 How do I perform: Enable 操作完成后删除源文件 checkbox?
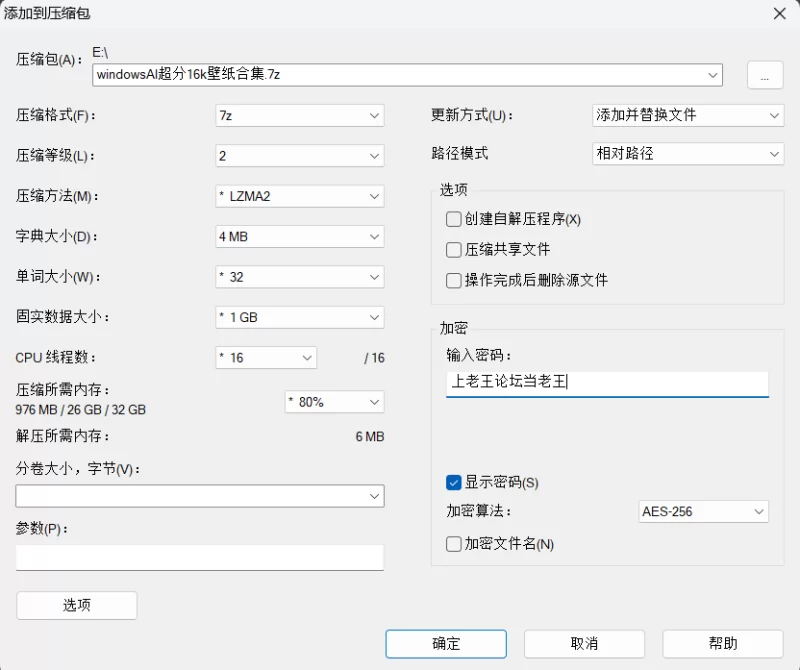pyautogui.click(x=454, y=281)
